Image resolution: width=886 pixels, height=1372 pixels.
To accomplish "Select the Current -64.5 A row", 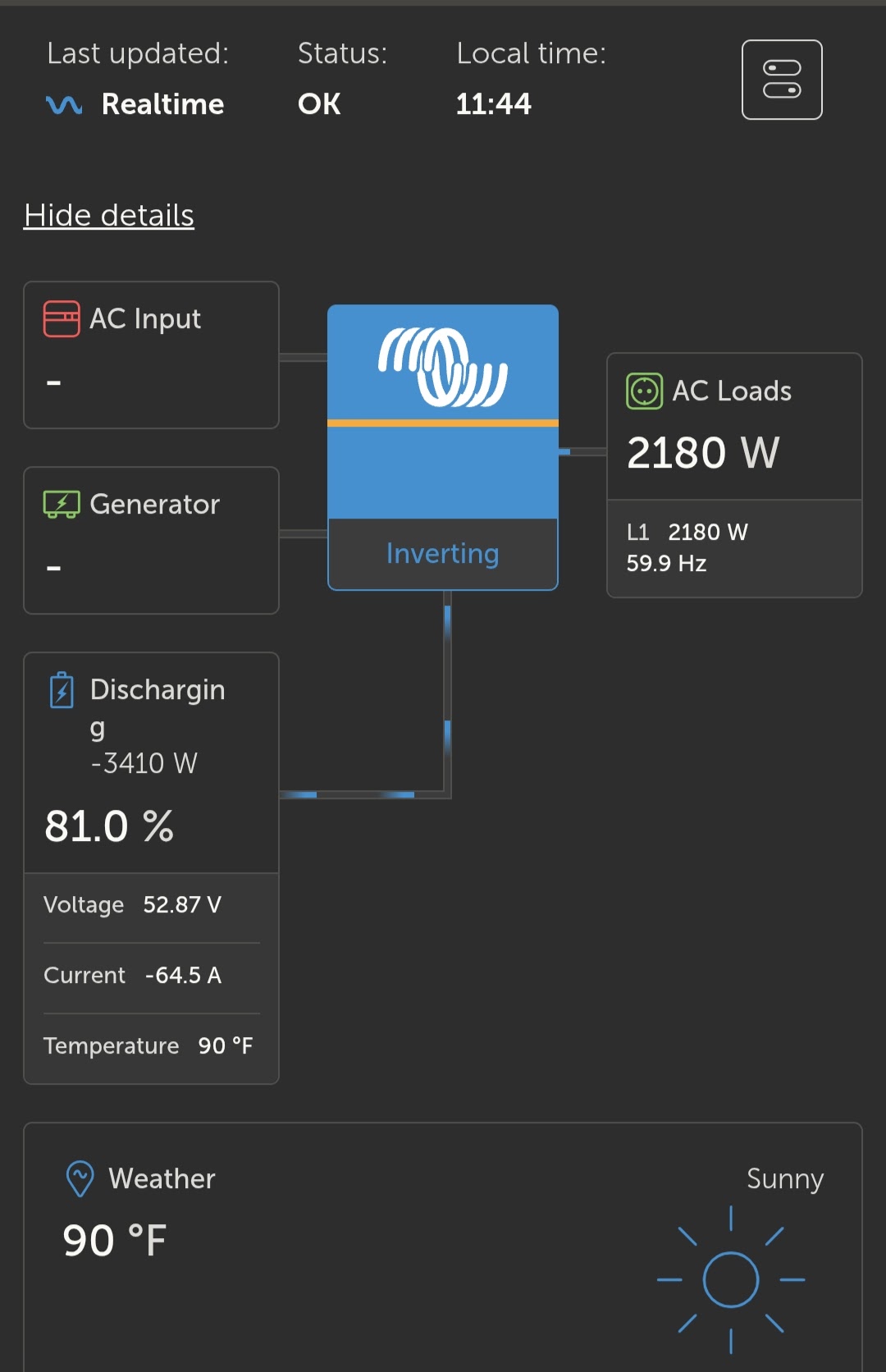I will coord(152,976).
